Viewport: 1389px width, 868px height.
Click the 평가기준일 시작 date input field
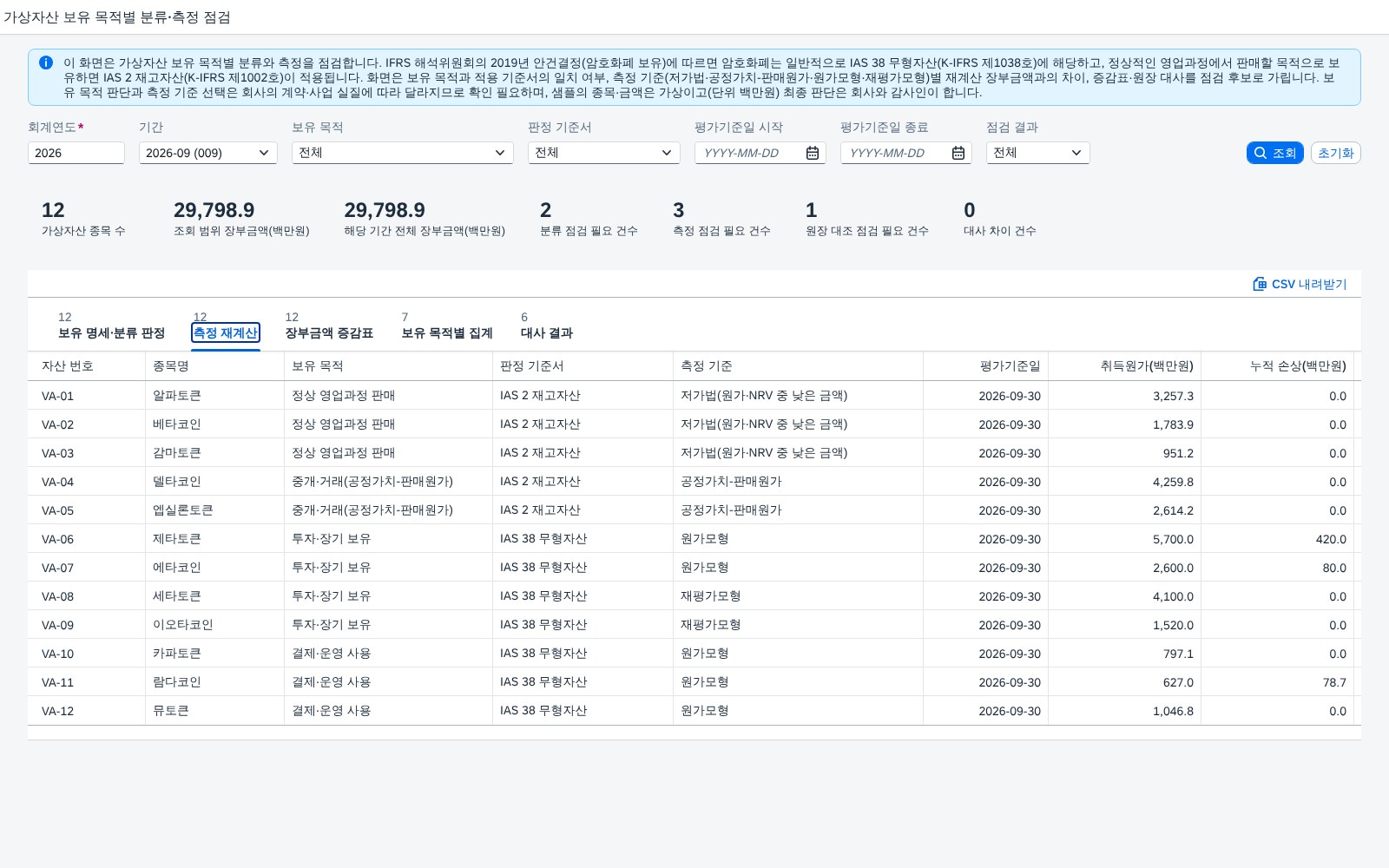pos(750,153)
